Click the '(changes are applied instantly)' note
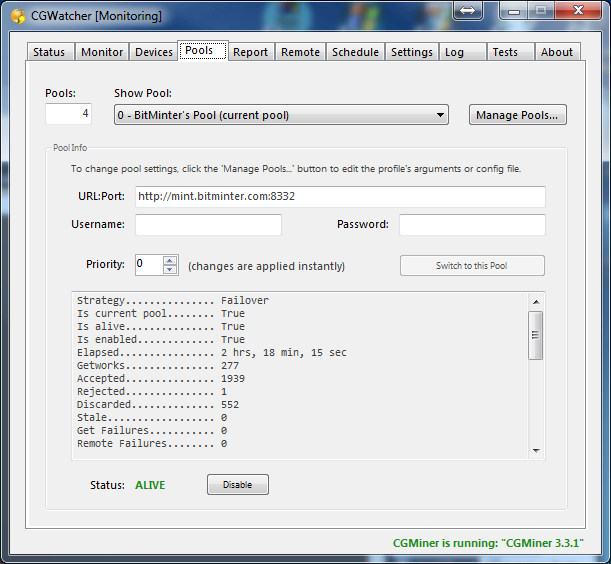The width and height of the screenshot is (611, 564). [267, 266]
